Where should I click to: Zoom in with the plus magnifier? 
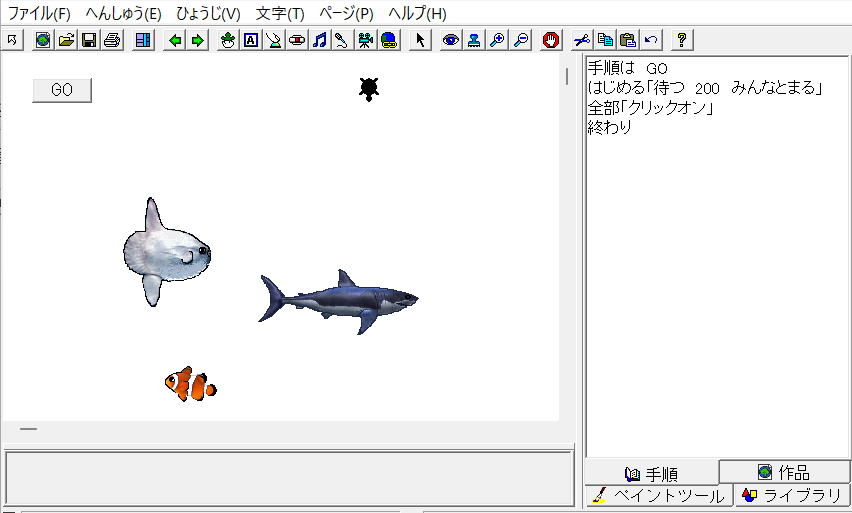point(497,40)
